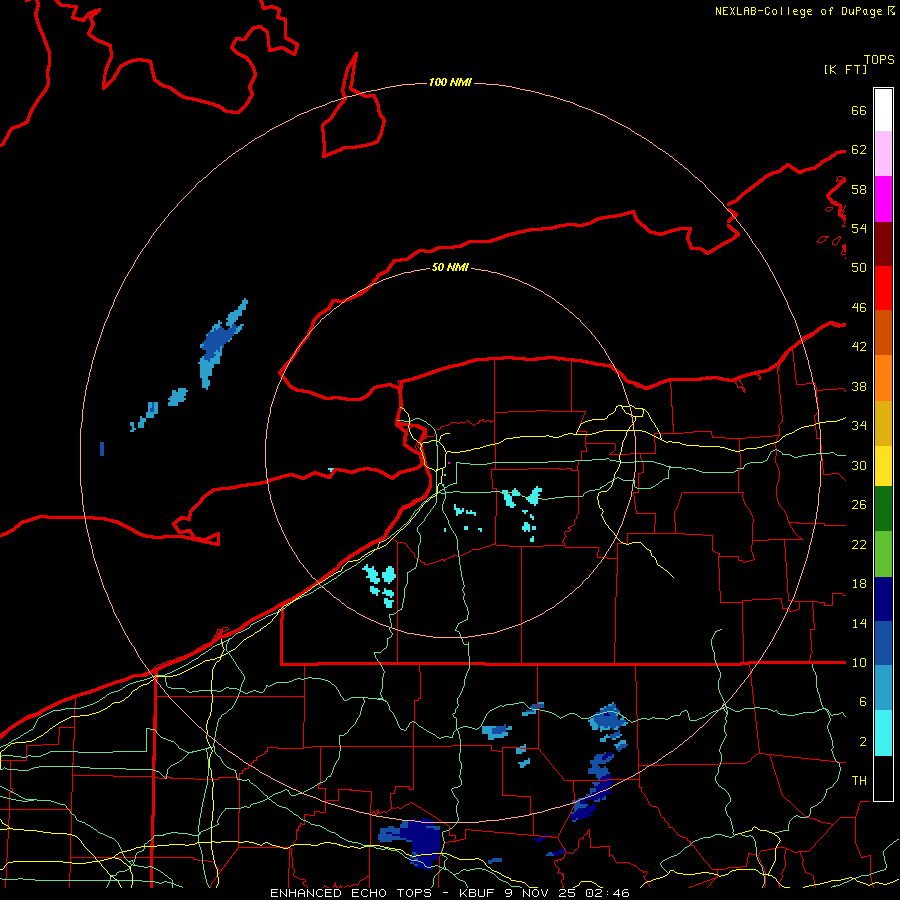Viewport: 900px width, 900px height.
Task: Click the TOPS legend title
Action: [879, 60]
